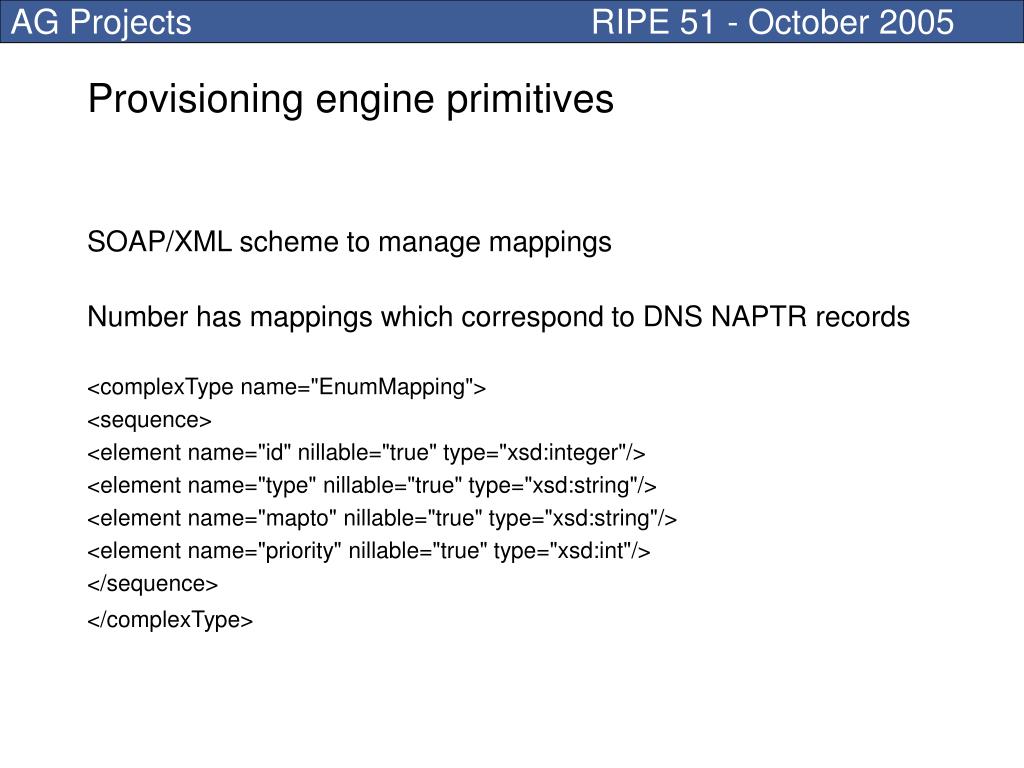Click the complexType name="EnumMapping" opening line
The height and width of the screenshot is (768, 1024).
(287, 387)
